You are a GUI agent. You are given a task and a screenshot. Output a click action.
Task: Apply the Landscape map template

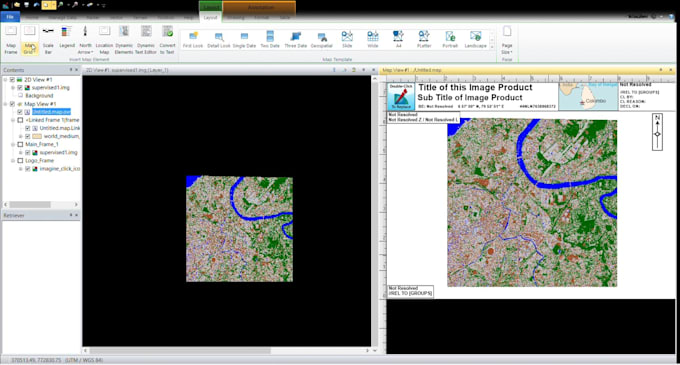476,39
